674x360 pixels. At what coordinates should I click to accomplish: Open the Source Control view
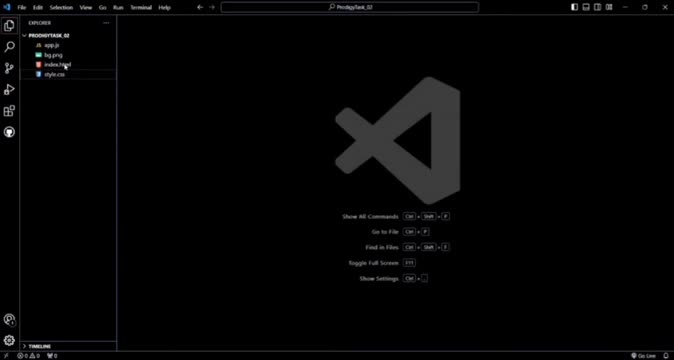(x=9, y=68)
